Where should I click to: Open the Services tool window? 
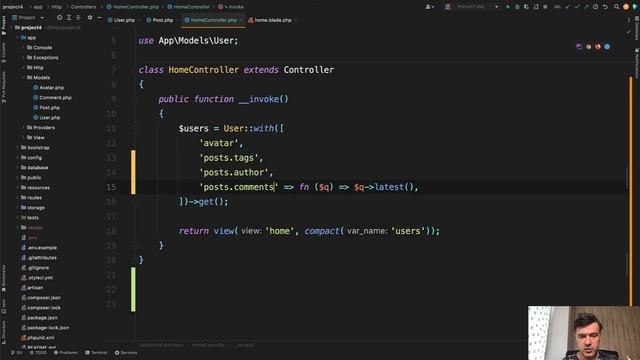point(126,353)
